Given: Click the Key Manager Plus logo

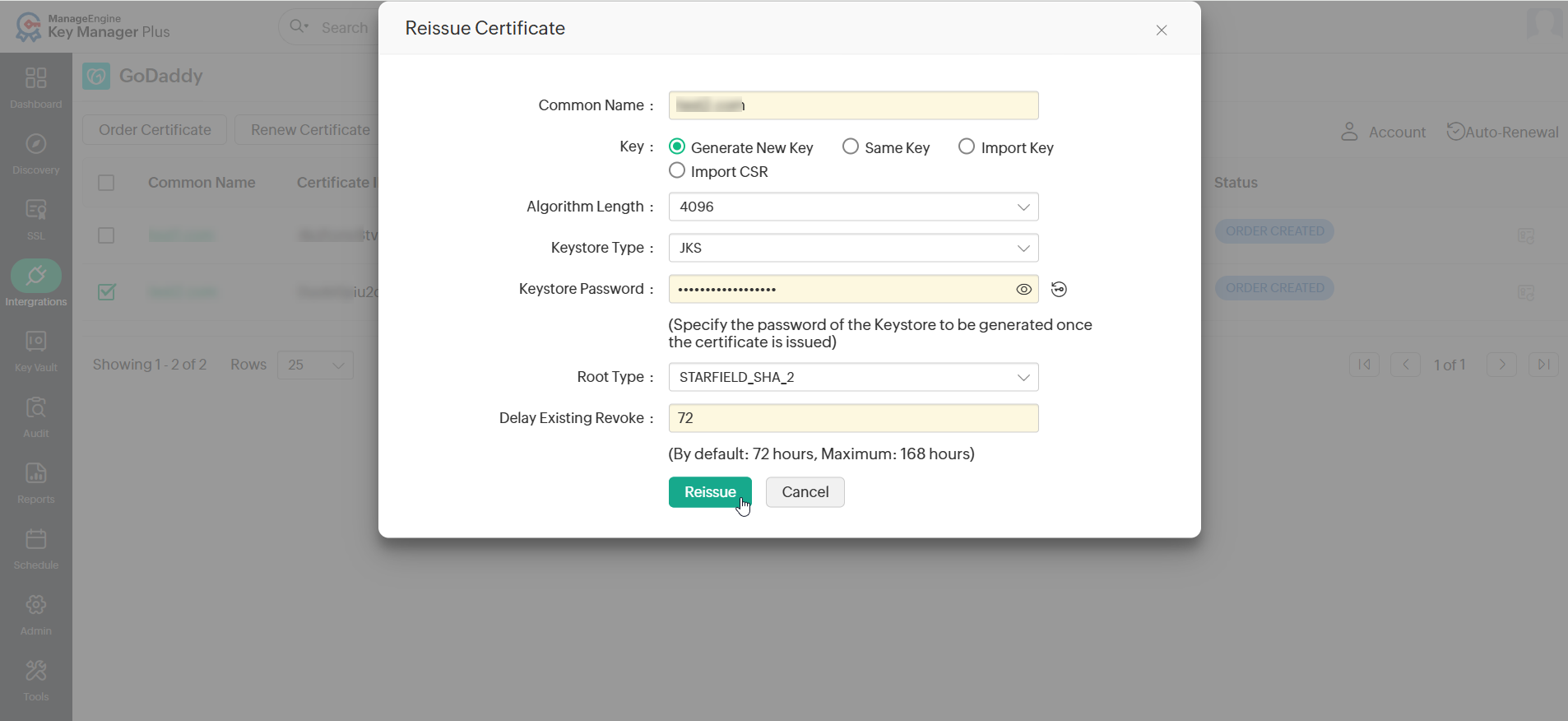Looking at the screenshot, I should tap(93, 26).
